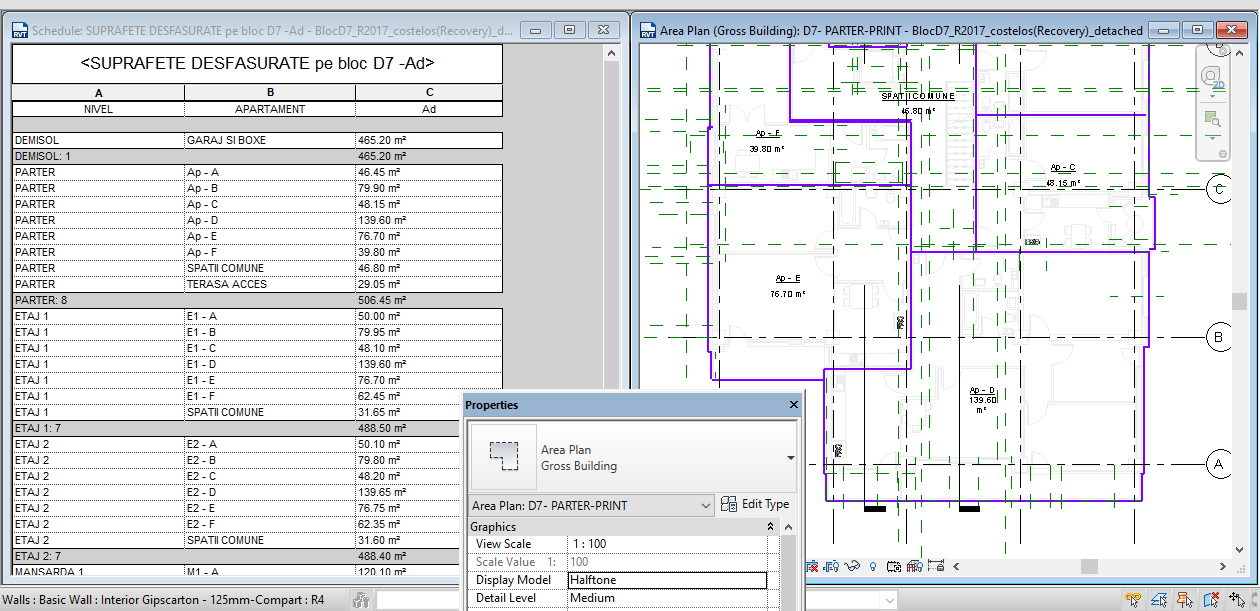Select column header A in schedule
This screenshot has height=611, width=1260.
98,93
